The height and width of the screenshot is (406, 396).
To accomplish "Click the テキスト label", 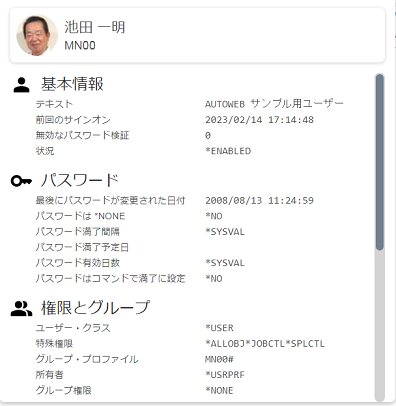I will [x=54, y=104].
